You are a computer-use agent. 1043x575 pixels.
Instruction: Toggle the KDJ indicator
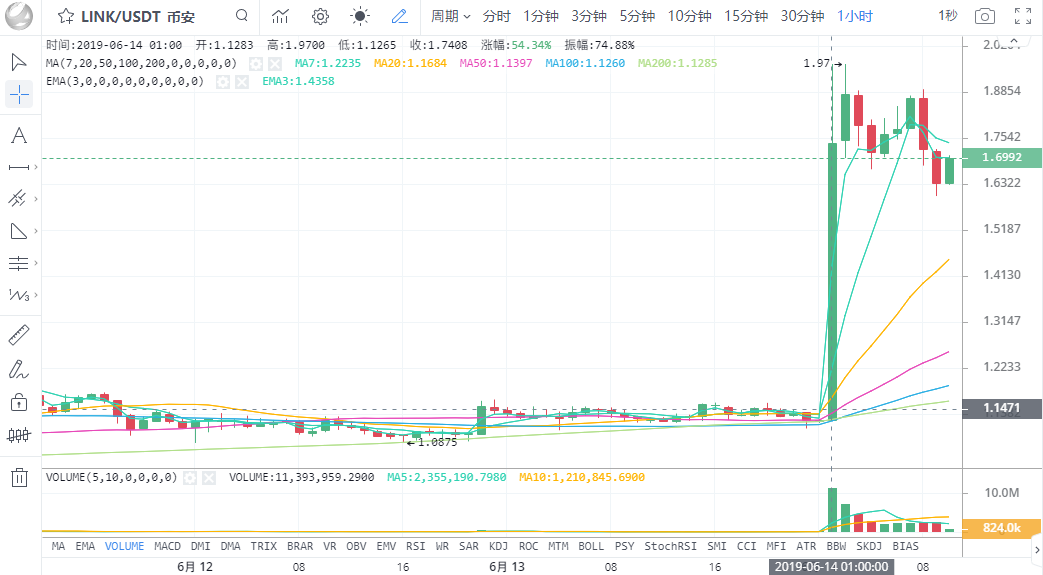(x=498, y=546)
